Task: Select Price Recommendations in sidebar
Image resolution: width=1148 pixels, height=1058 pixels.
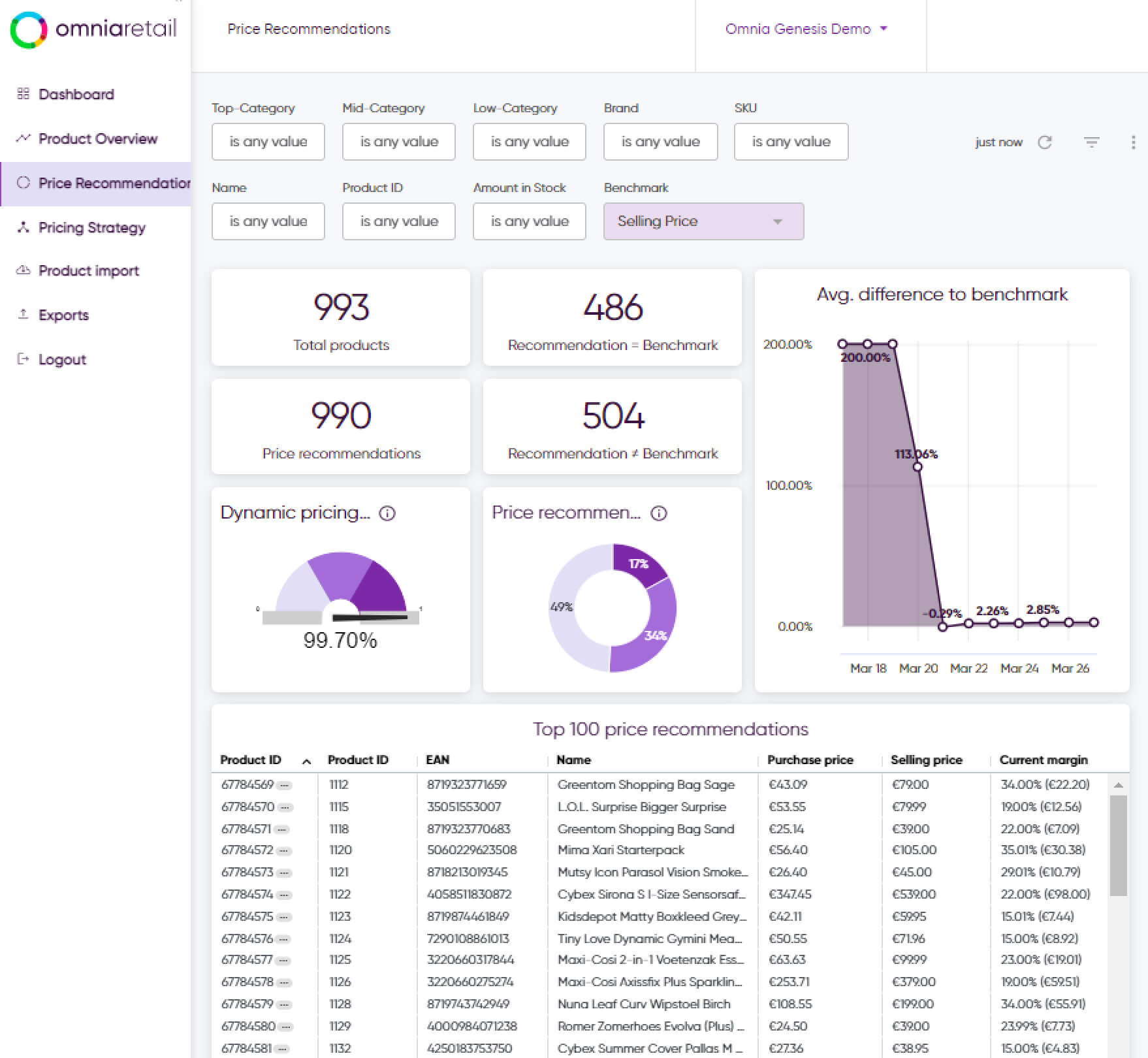Action: [x=95, y=184]
